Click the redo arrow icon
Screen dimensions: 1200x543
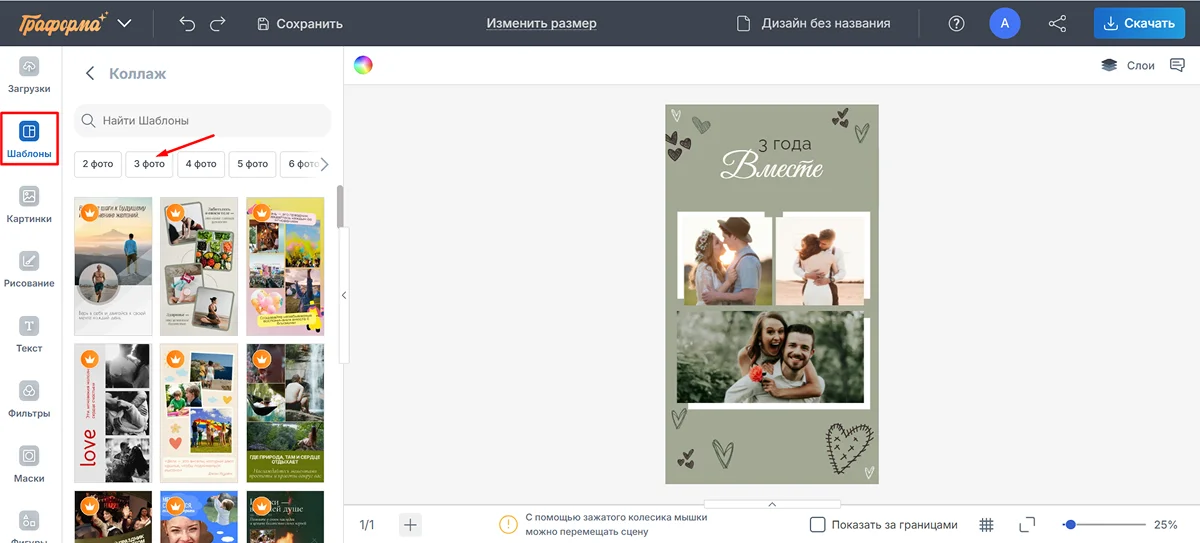(x=218, y=23)
